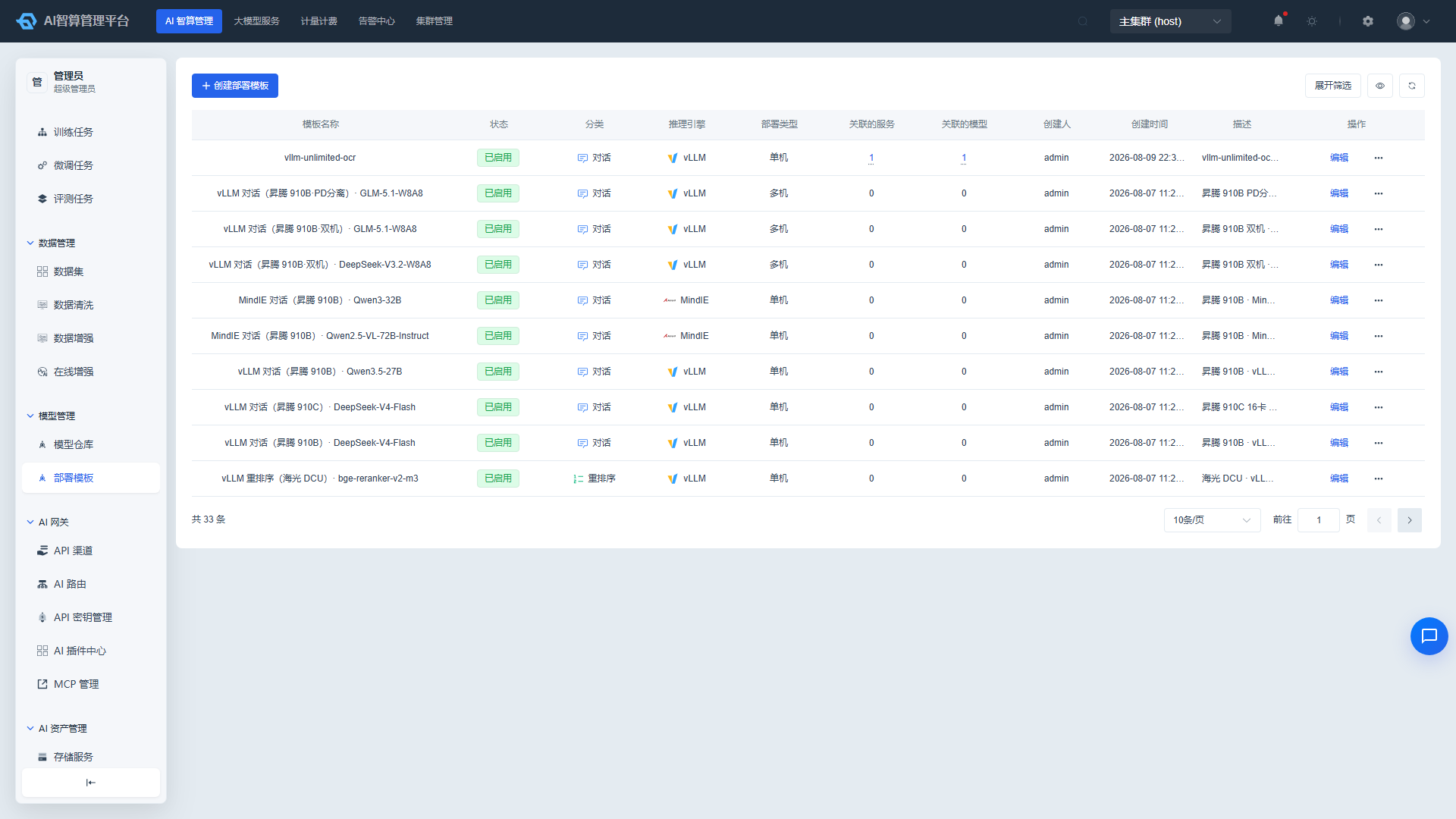Open more actions for 910C DeepSeek-V4-Flash row
The height and width of the screenshot is (819, 1456).
point(1379,407)
